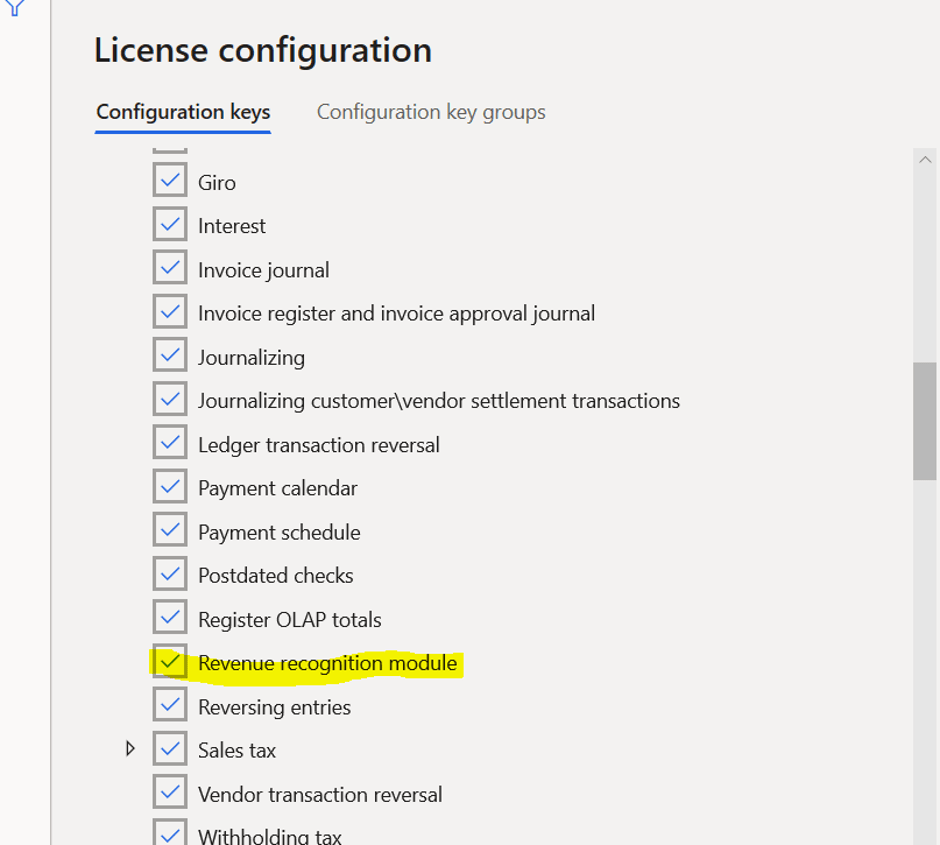Uncheck the Sales tax checkbox
The height and width of the screenshot is (845, 940).
pyautogui.click(x=170, y=750)
